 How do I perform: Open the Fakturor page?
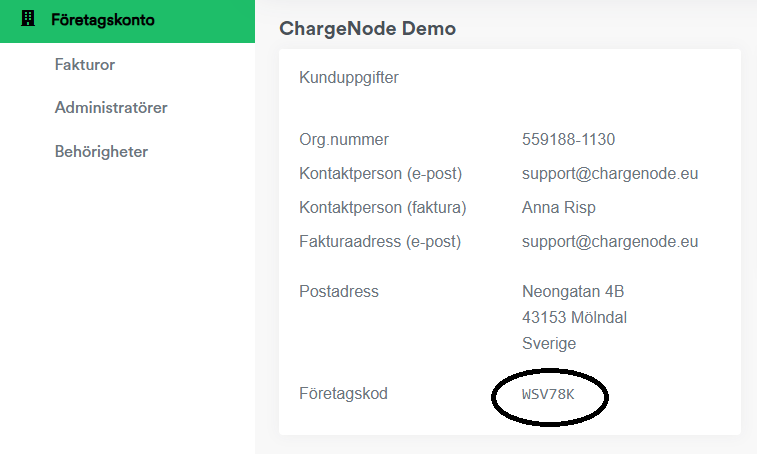(85, 65)
